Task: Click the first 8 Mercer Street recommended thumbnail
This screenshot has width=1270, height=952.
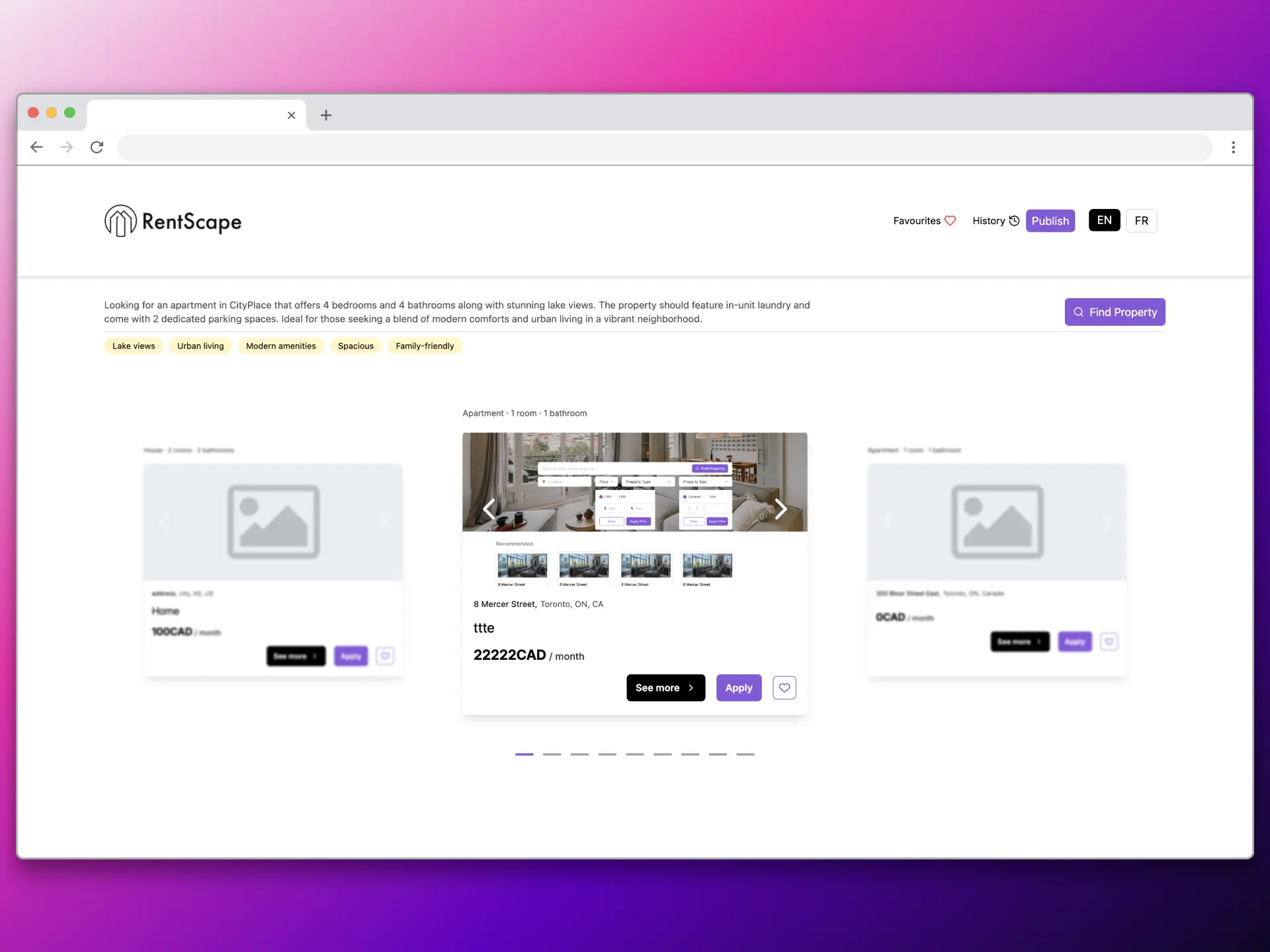Action: point(521,565)
